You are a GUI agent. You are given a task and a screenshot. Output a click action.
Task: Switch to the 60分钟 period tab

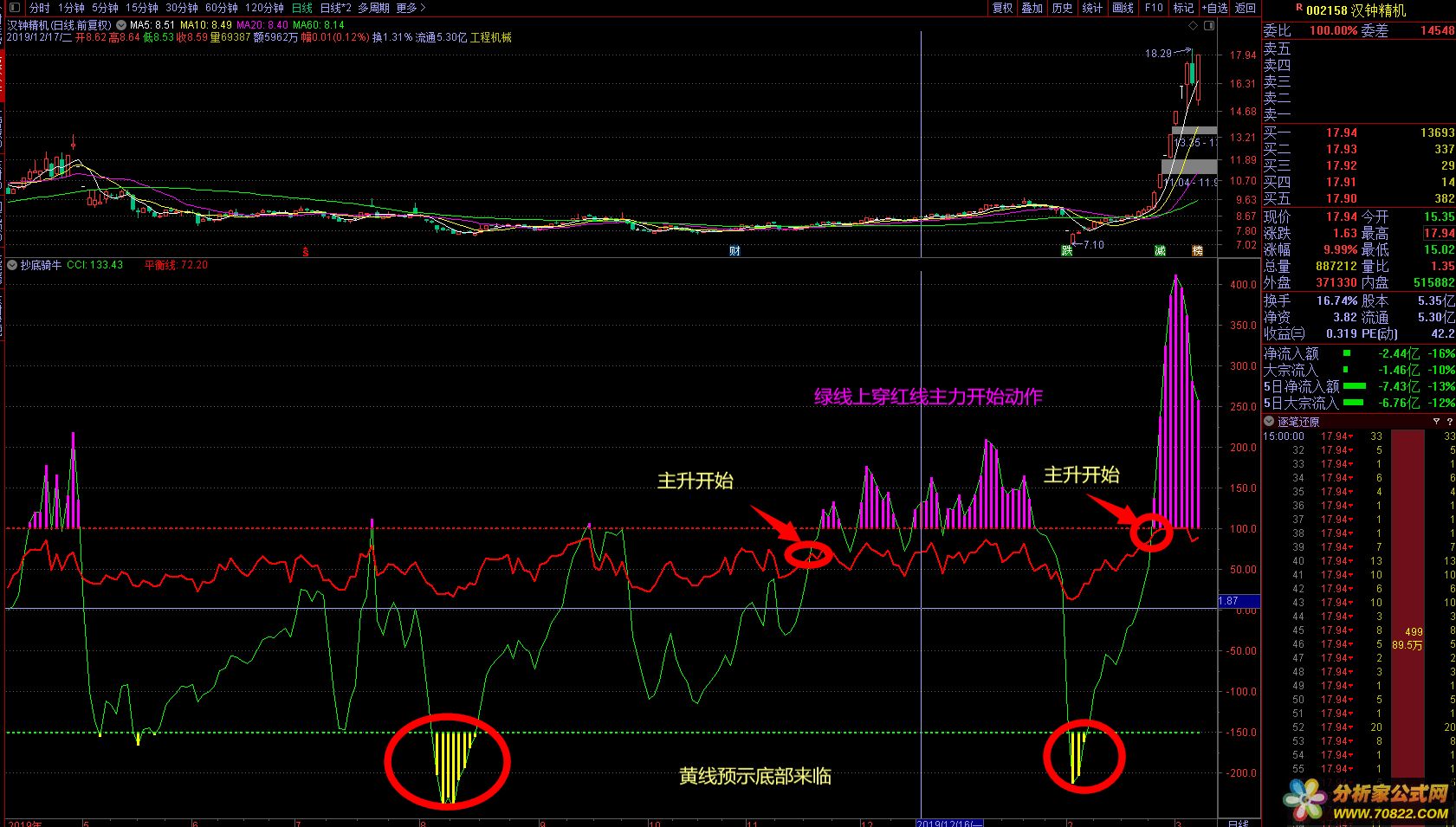coord(221,8)
